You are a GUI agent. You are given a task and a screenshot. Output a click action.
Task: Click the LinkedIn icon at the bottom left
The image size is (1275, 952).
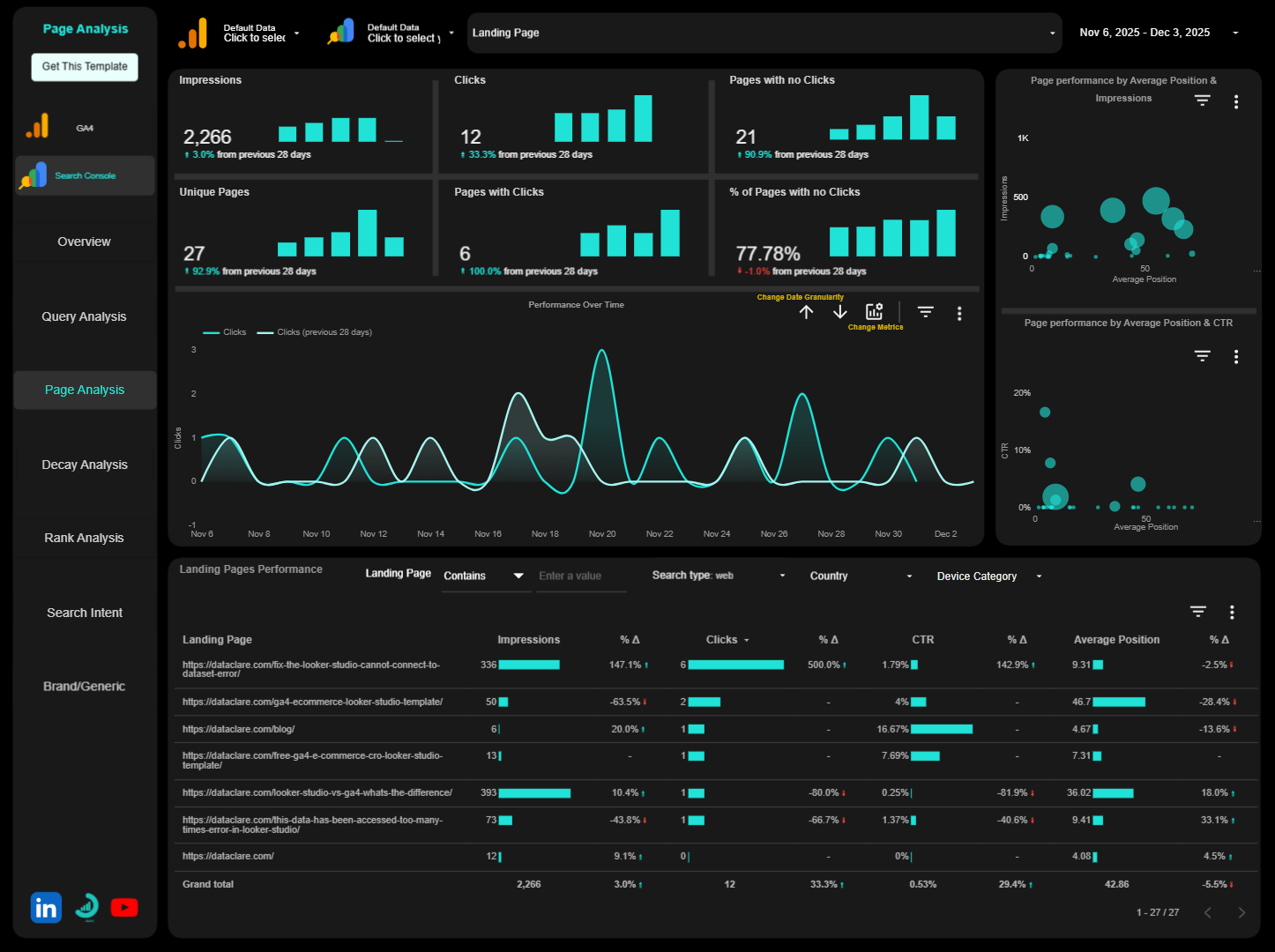[45, 907]
